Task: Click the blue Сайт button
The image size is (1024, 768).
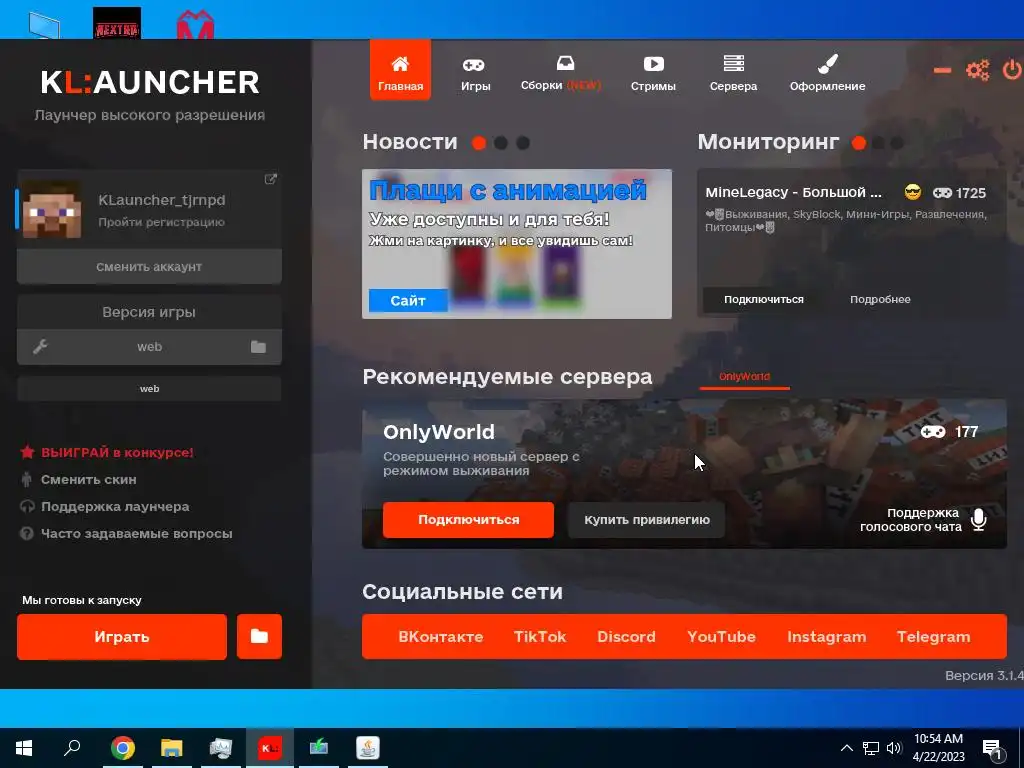Action: (x=408, y=300)
